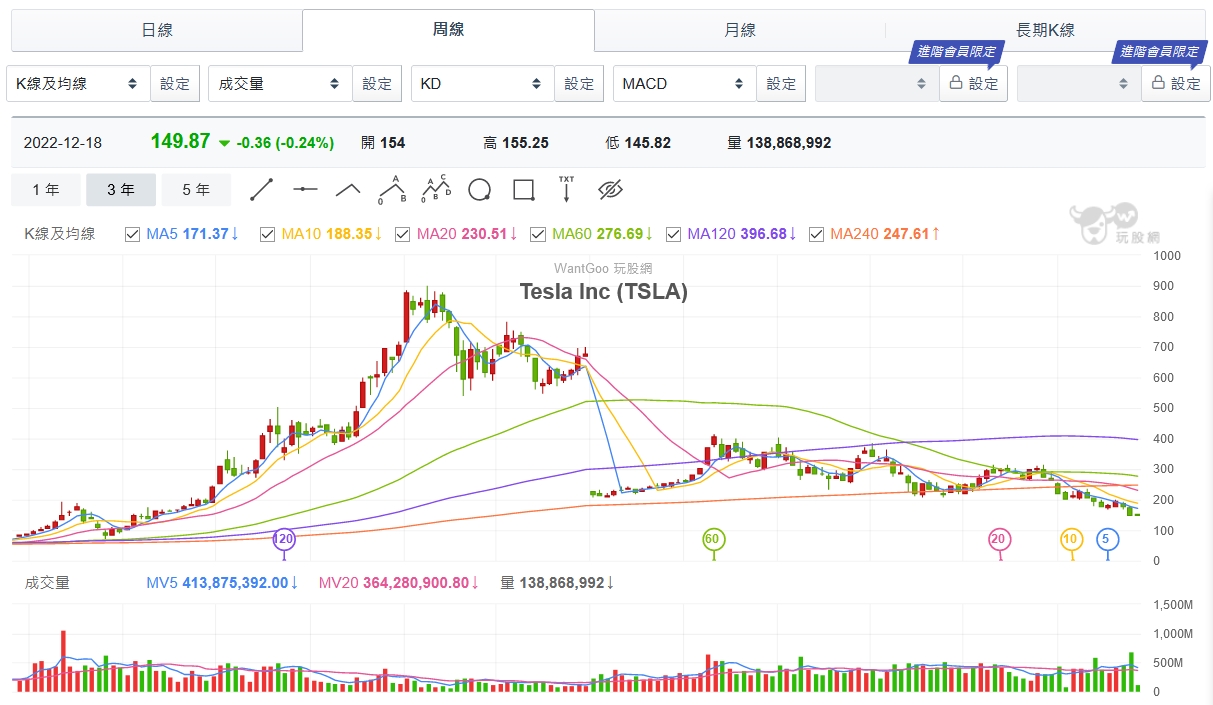1213x705 pixels.
Task: Switch to the 長期K線 tab
Action: pos(1045,31)
